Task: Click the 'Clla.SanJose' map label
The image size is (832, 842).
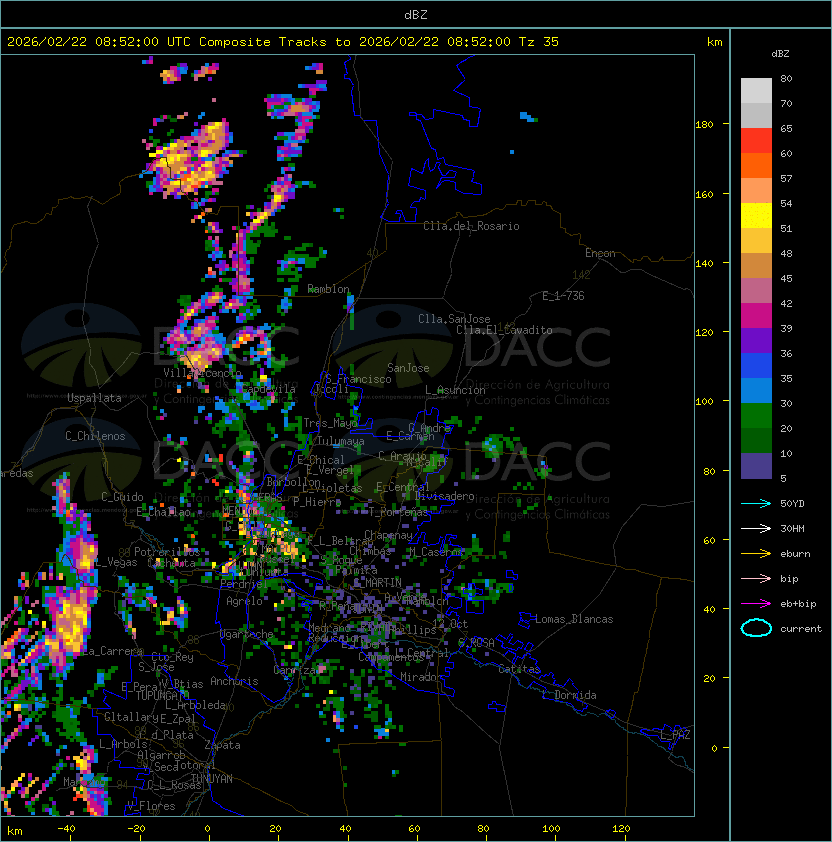Action: tap(454, 319)
